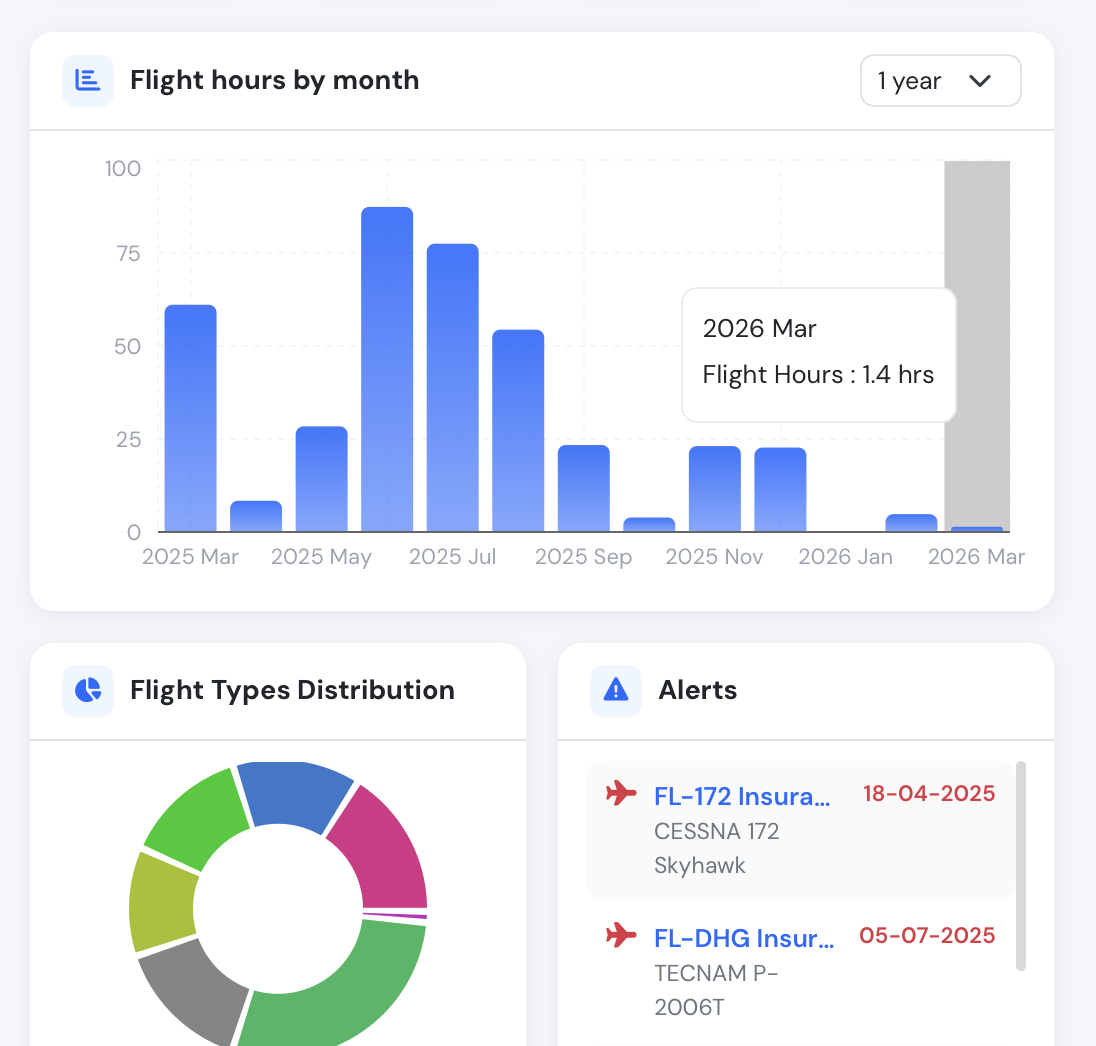The width and height of the screenshot is (1096, 1046).
Task: Click the 2025 May flight hours bar
Action: pyautogui.click(x=322, y=479)
